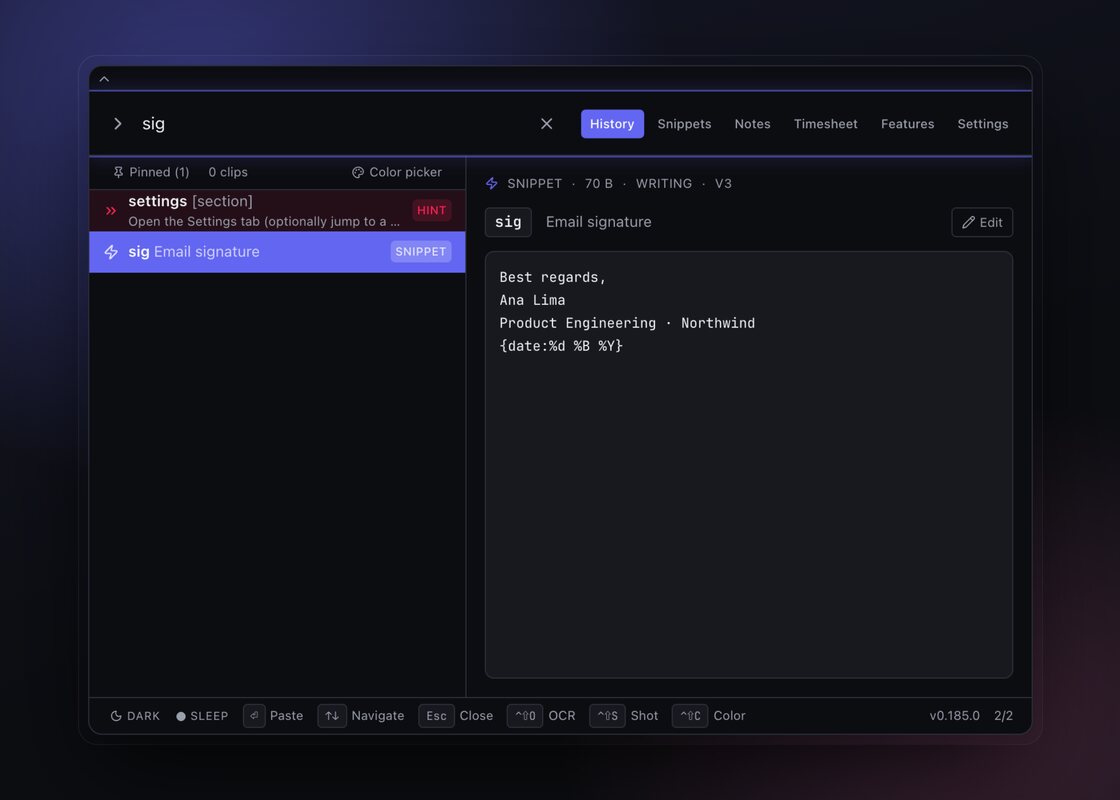Select the "settings [section]" hint result
Viewport: 1120px width, 800px height.
(277, 211)
